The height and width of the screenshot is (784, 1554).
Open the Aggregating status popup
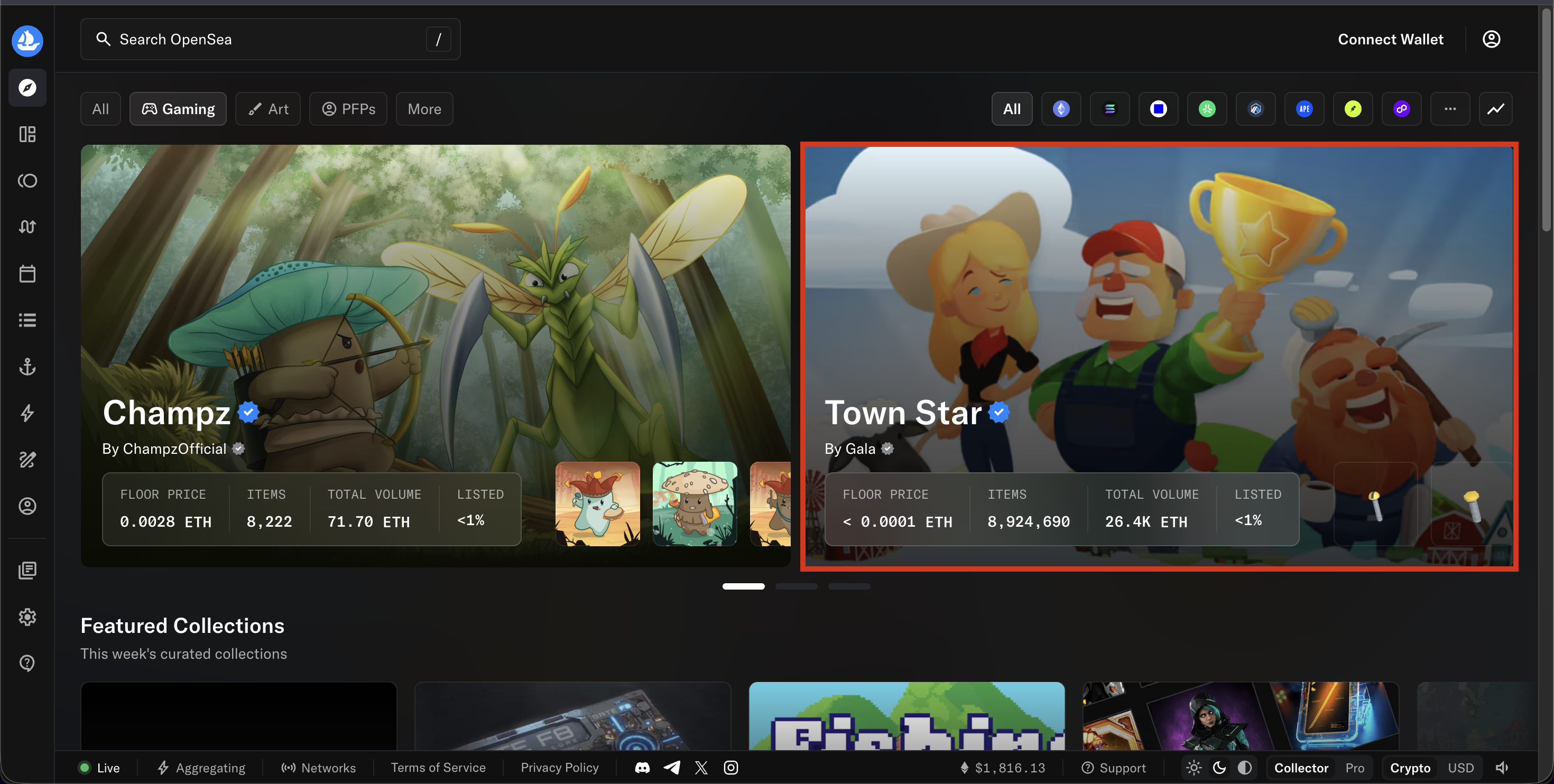click(x=201, y=768)
